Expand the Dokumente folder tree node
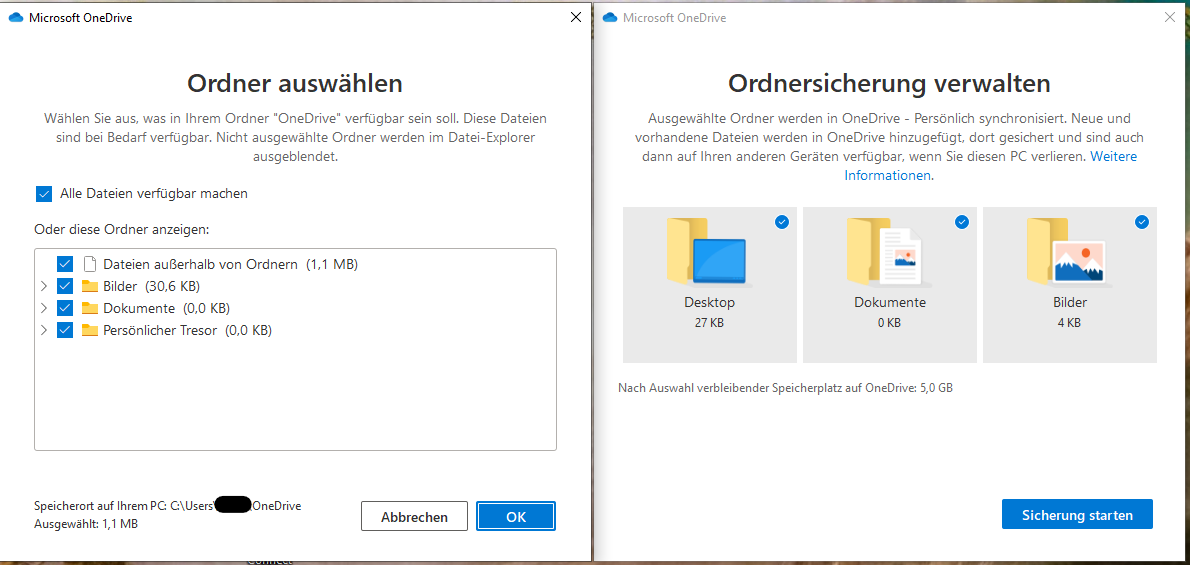1190x565 pixels. coord(43,308)
